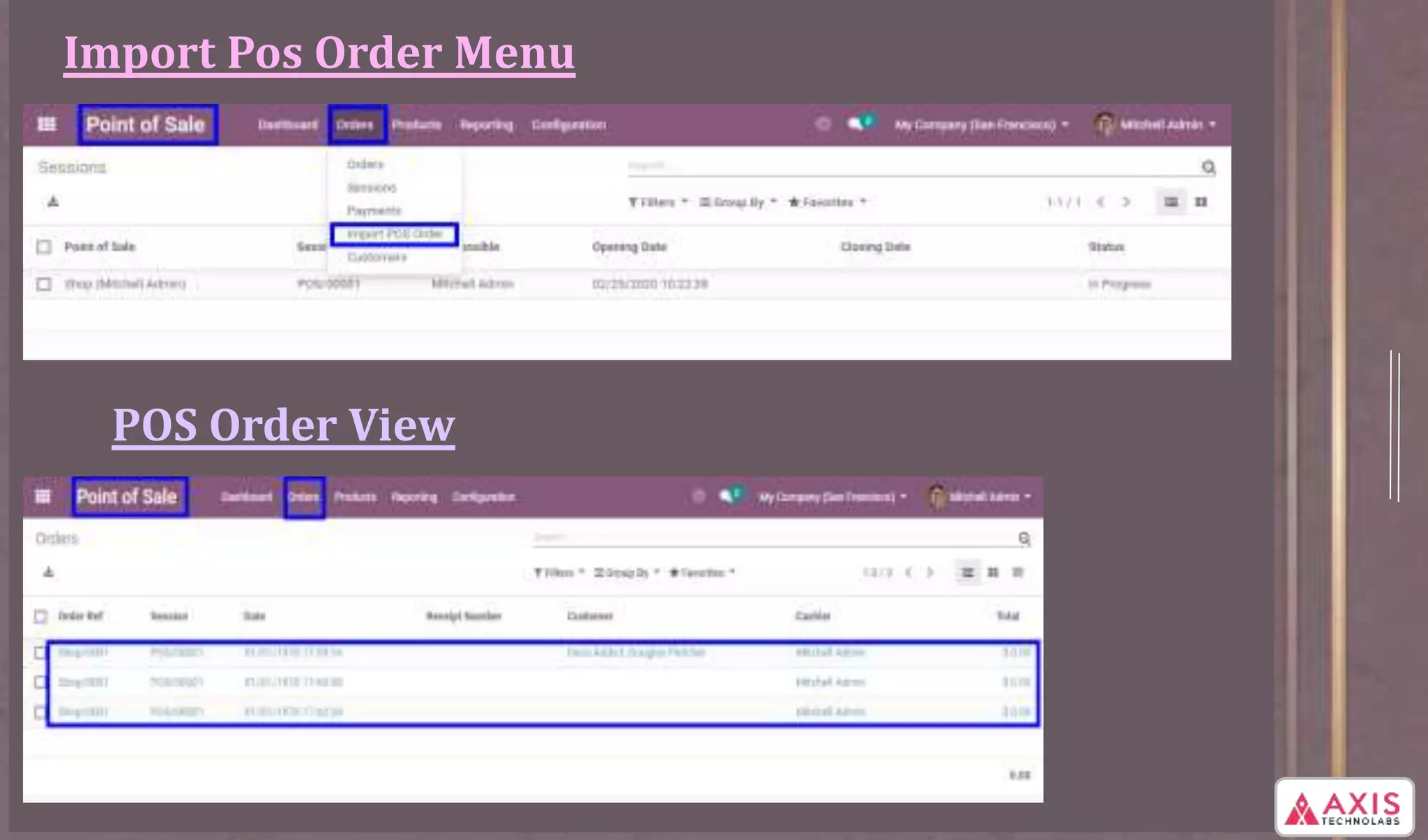The width and height of the screenshot is (1428, 840).
Task: Open Reporting menu in bottom screenshot
Action: click(414, 497)
